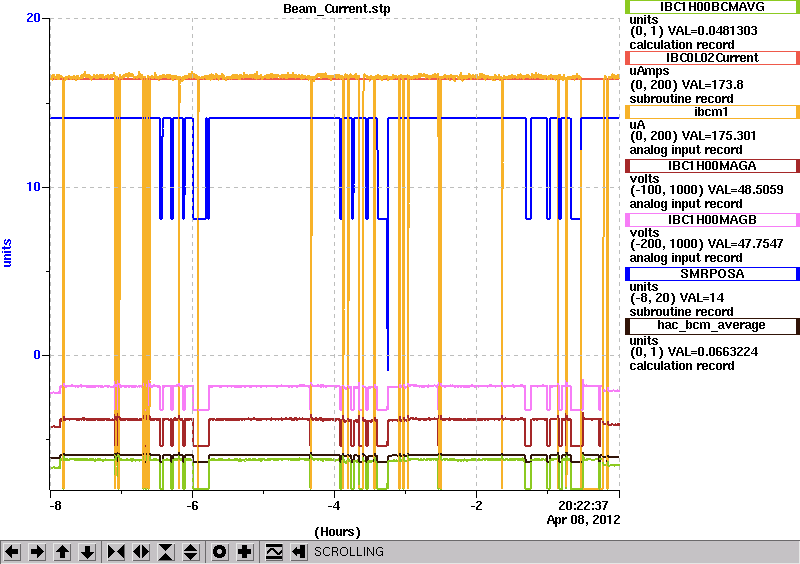Zoom out horizontally with the outward-pointing triangles icon
800x564 pixels.
coord(141,552)
